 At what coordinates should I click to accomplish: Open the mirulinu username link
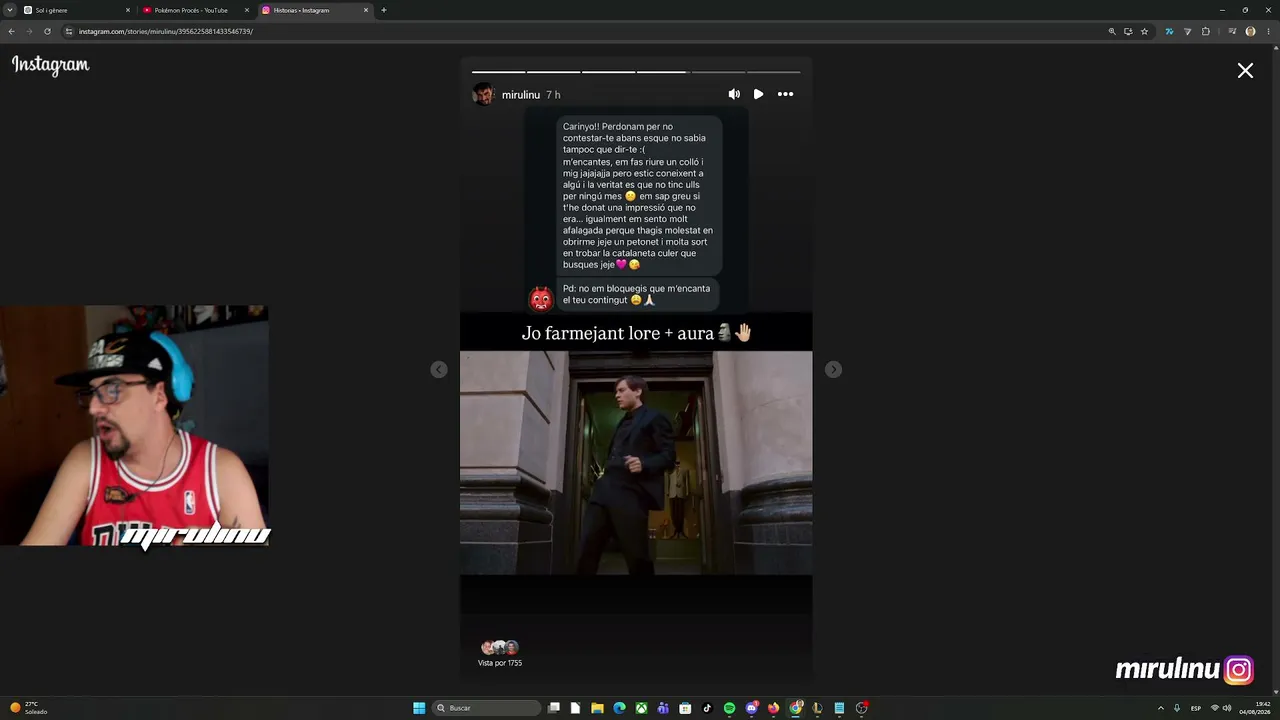(521, 95)
